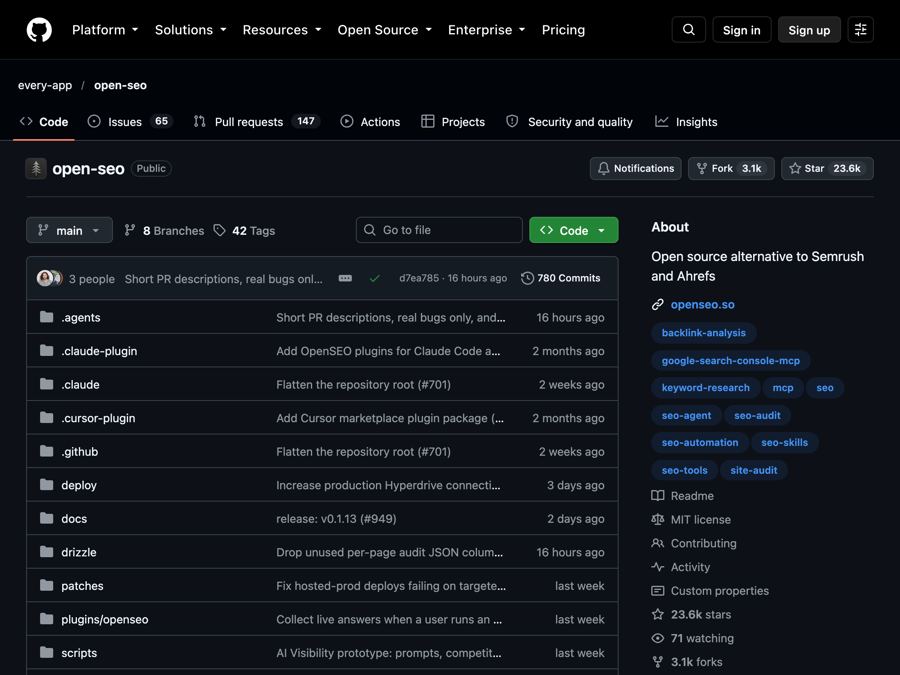The height and width of the screenshot is (675, 900).
Task: Switch to the Actions tab
Action: coord(370,122)
